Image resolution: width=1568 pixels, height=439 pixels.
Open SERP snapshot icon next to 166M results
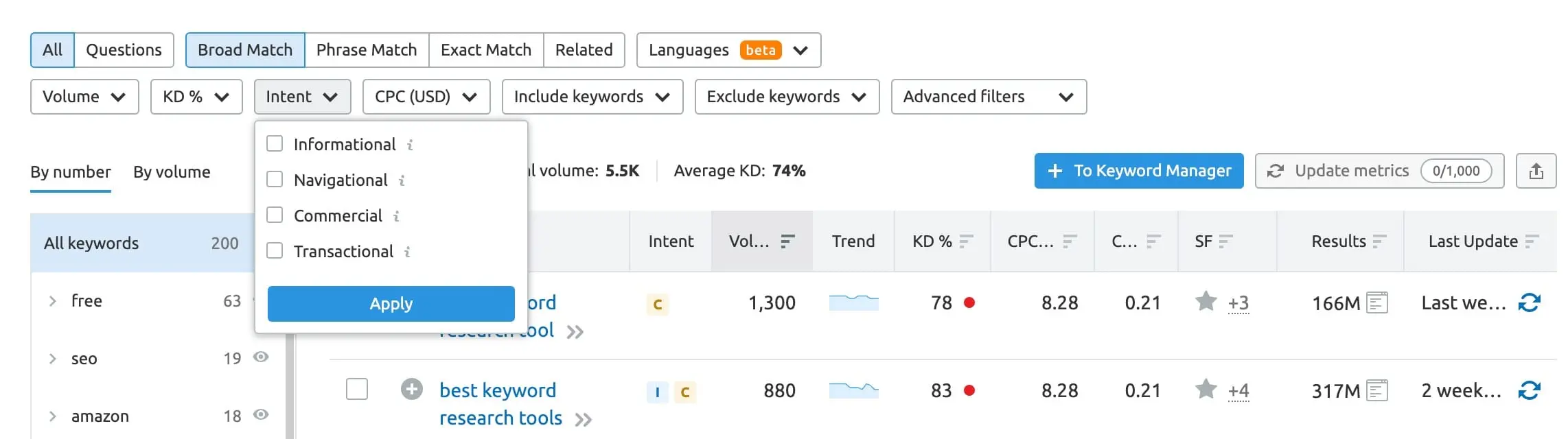pos(1376,302)
